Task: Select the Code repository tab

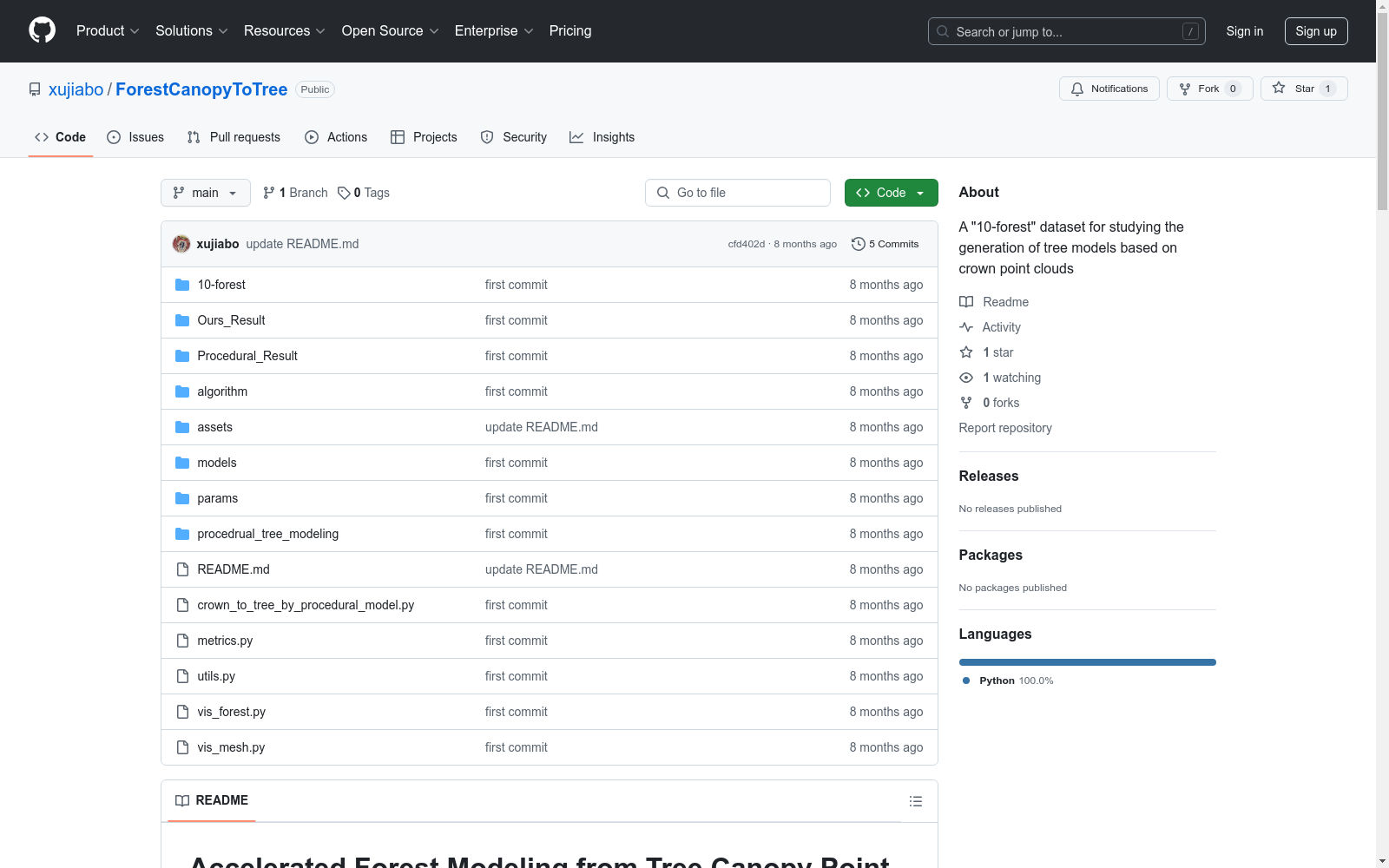Action: coord(61,137)
